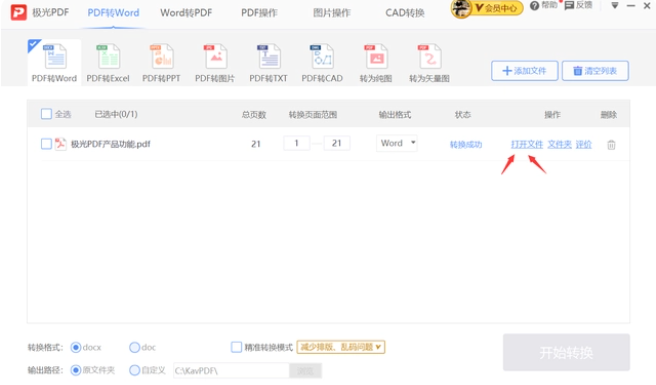656x385 pixels.
Task: Select the PDF转Excel conversion icon
Action: tap(108, 56)
